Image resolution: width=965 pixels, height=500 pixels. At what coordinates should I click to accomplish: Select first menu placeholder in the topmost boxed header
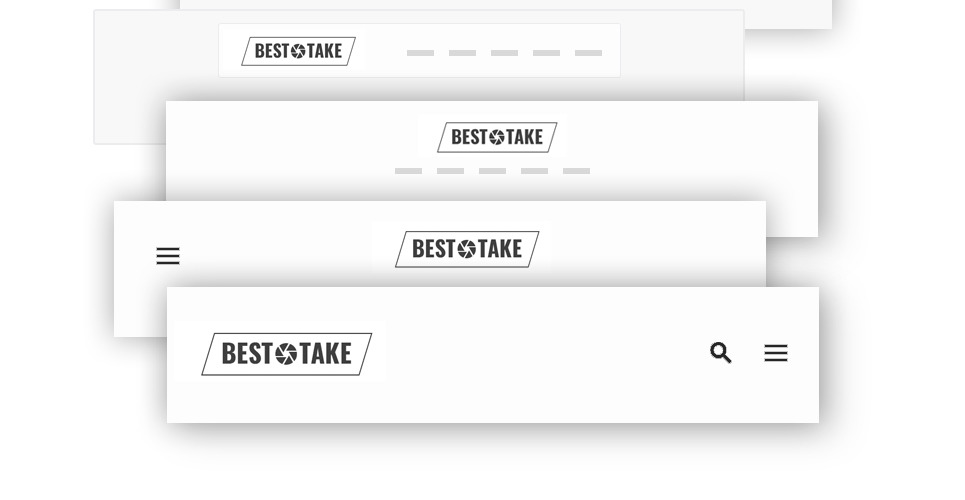tap(420, 53)
